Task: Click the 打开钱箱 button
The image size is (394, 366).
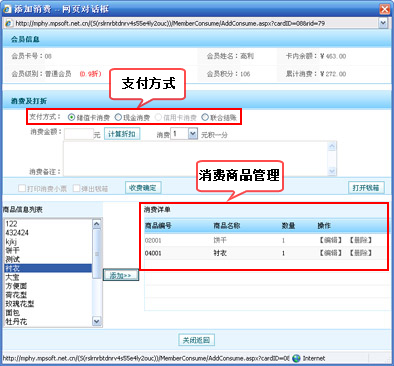Action: click(x=366, y=188)
